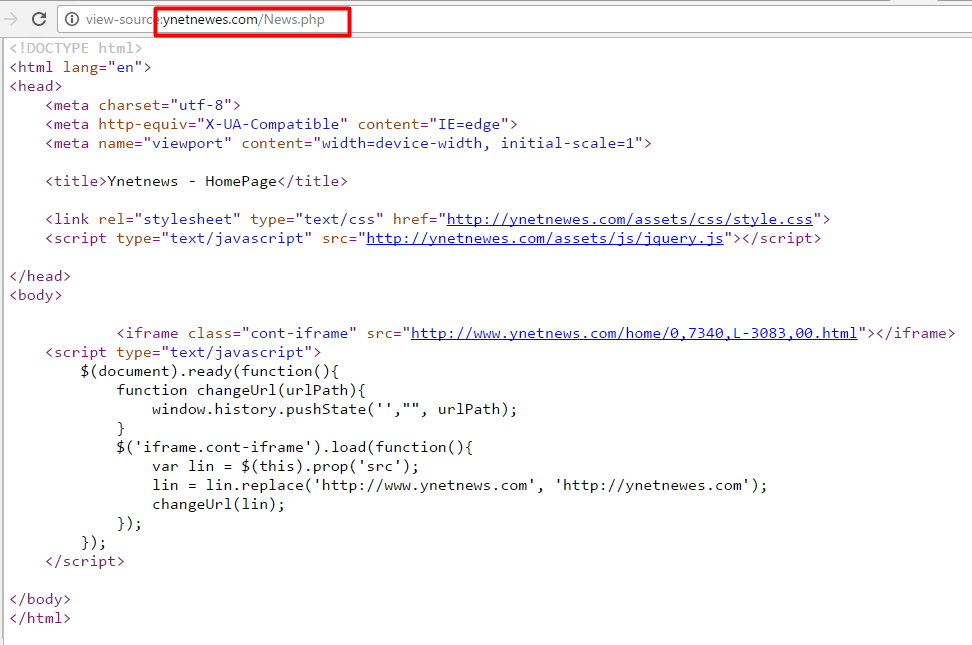The height and width of the screenshot is (645, 972).
Task: Click the closing </html> tag
Action: (40, 618)
